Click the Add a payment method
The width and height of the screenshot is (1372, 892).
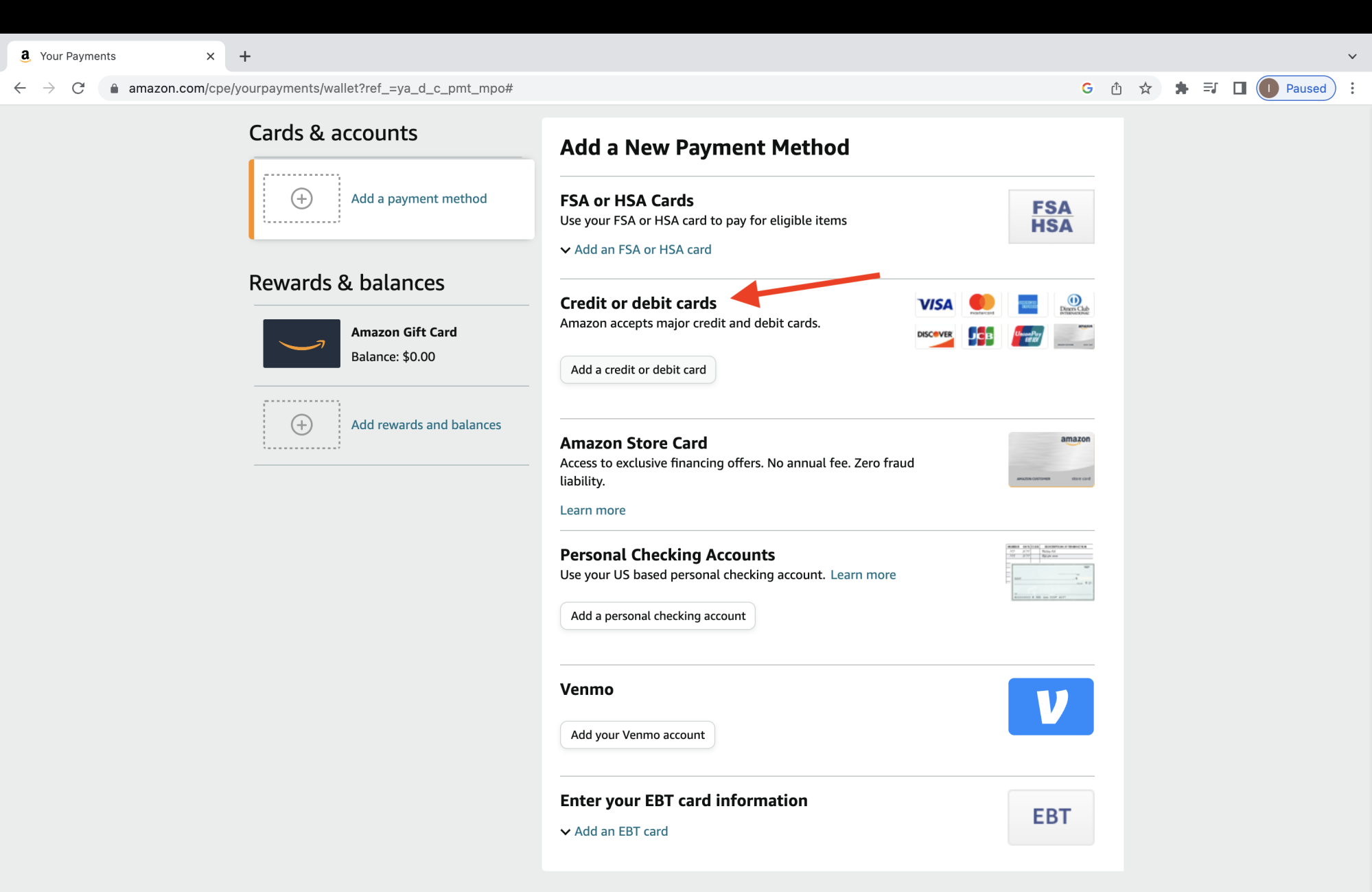pos(419,198)
